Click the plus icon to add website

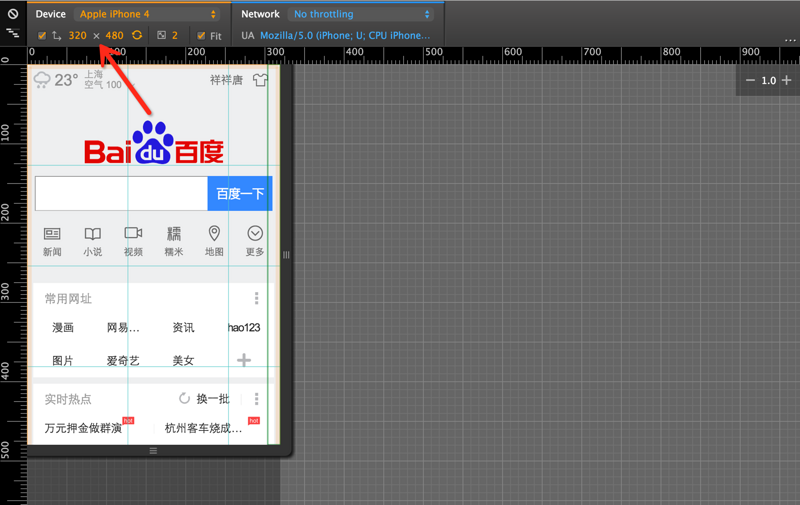tap(244, 360)
